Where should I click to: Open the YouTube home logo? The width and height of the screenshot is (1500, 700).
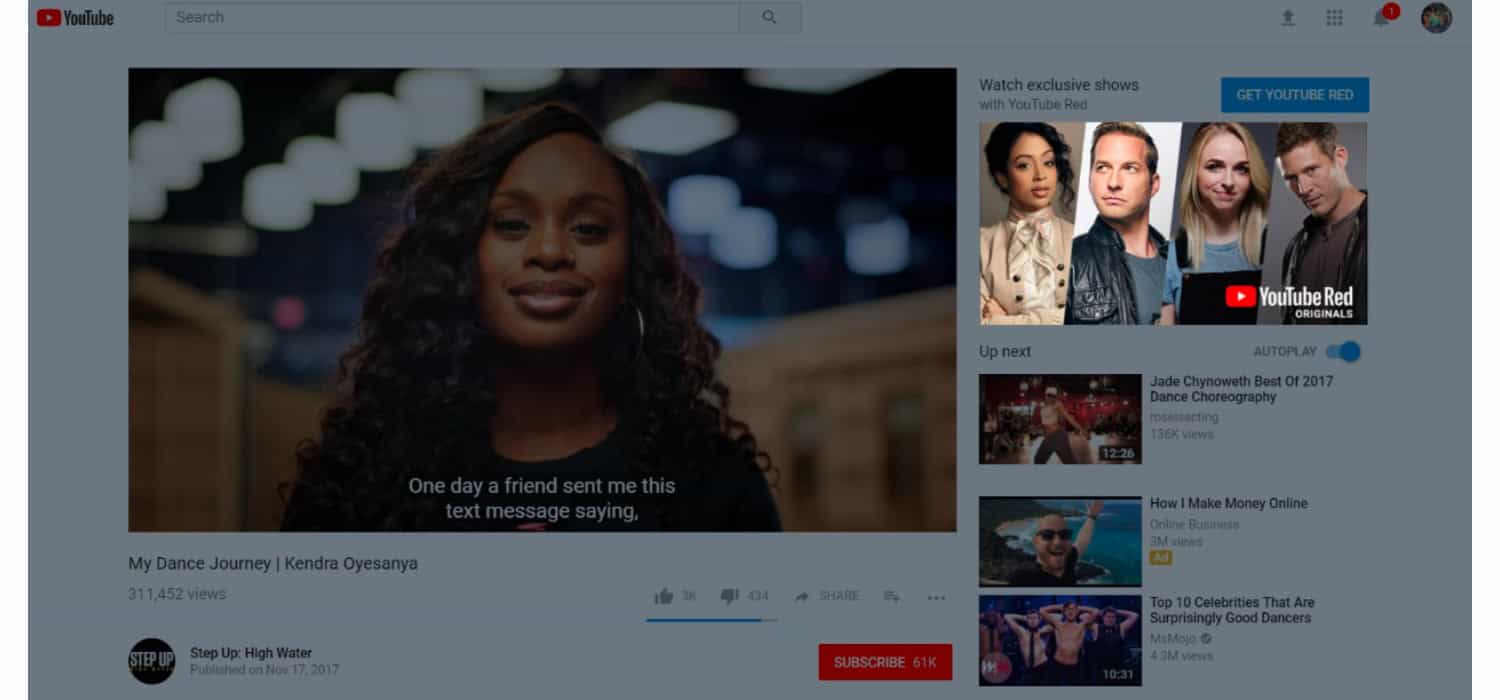pyautogui.click(x=75, y=17)
